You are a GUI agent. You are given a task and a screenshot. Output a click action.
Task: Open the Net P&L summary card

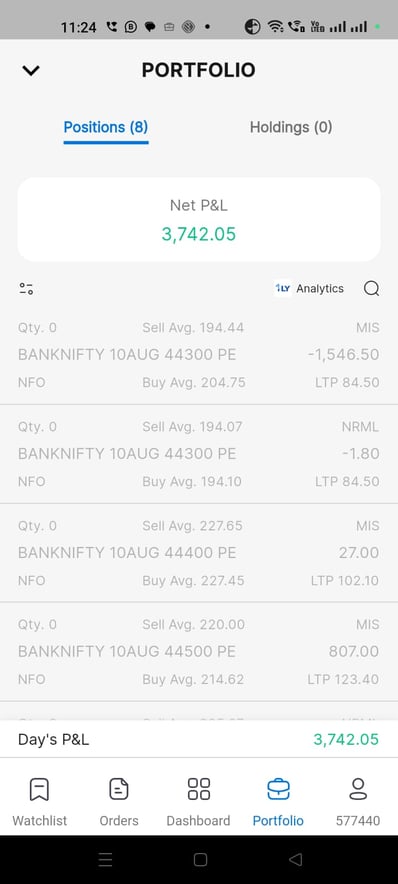click(199, 219)
